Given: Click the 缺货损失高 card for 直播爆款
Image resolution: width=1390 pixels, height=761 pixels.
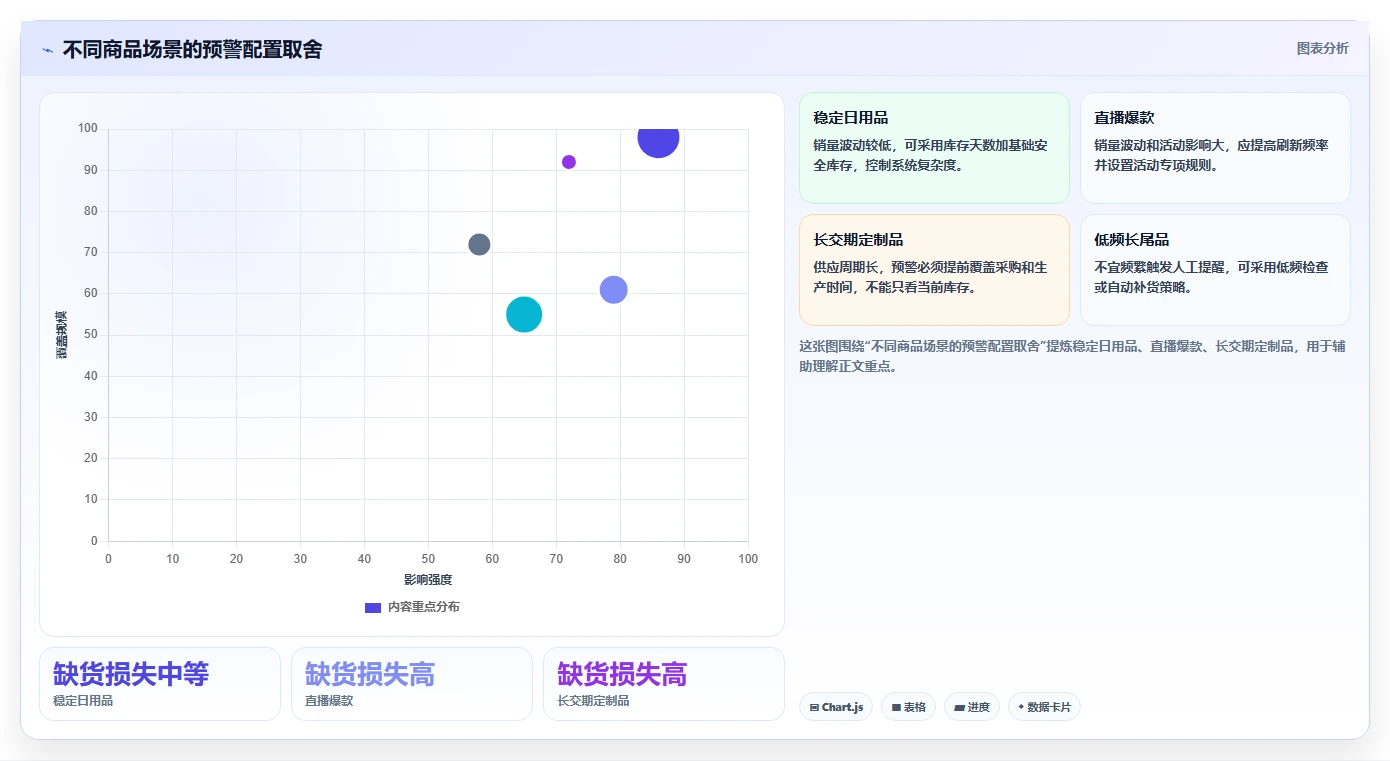Looking at the screenshot, I should click(x=412, y=684).
